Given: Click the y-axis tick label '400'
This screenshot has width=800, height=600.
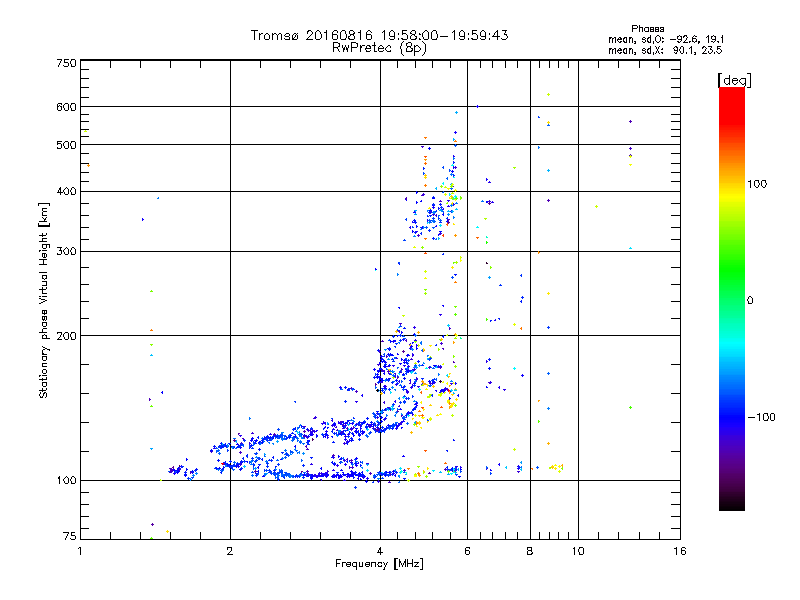Looking at the screenshot, I should (66, 192).
